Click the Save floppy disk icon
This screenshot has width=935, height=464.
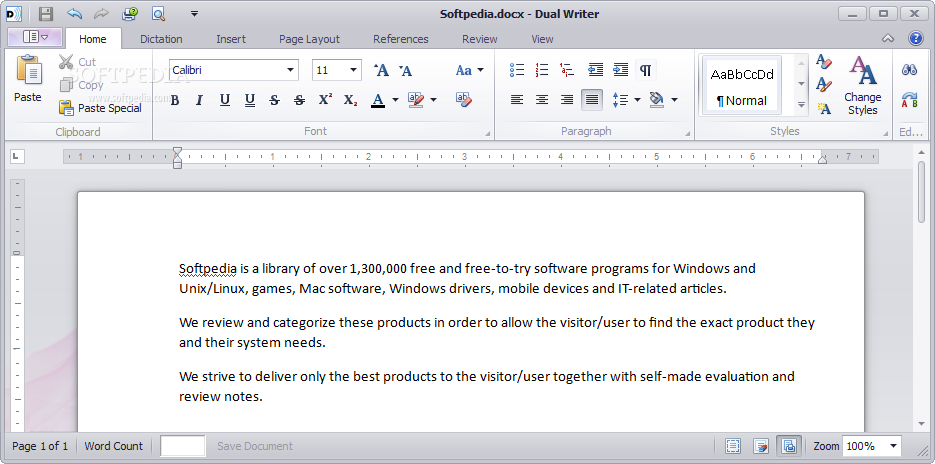coord(45,14)
